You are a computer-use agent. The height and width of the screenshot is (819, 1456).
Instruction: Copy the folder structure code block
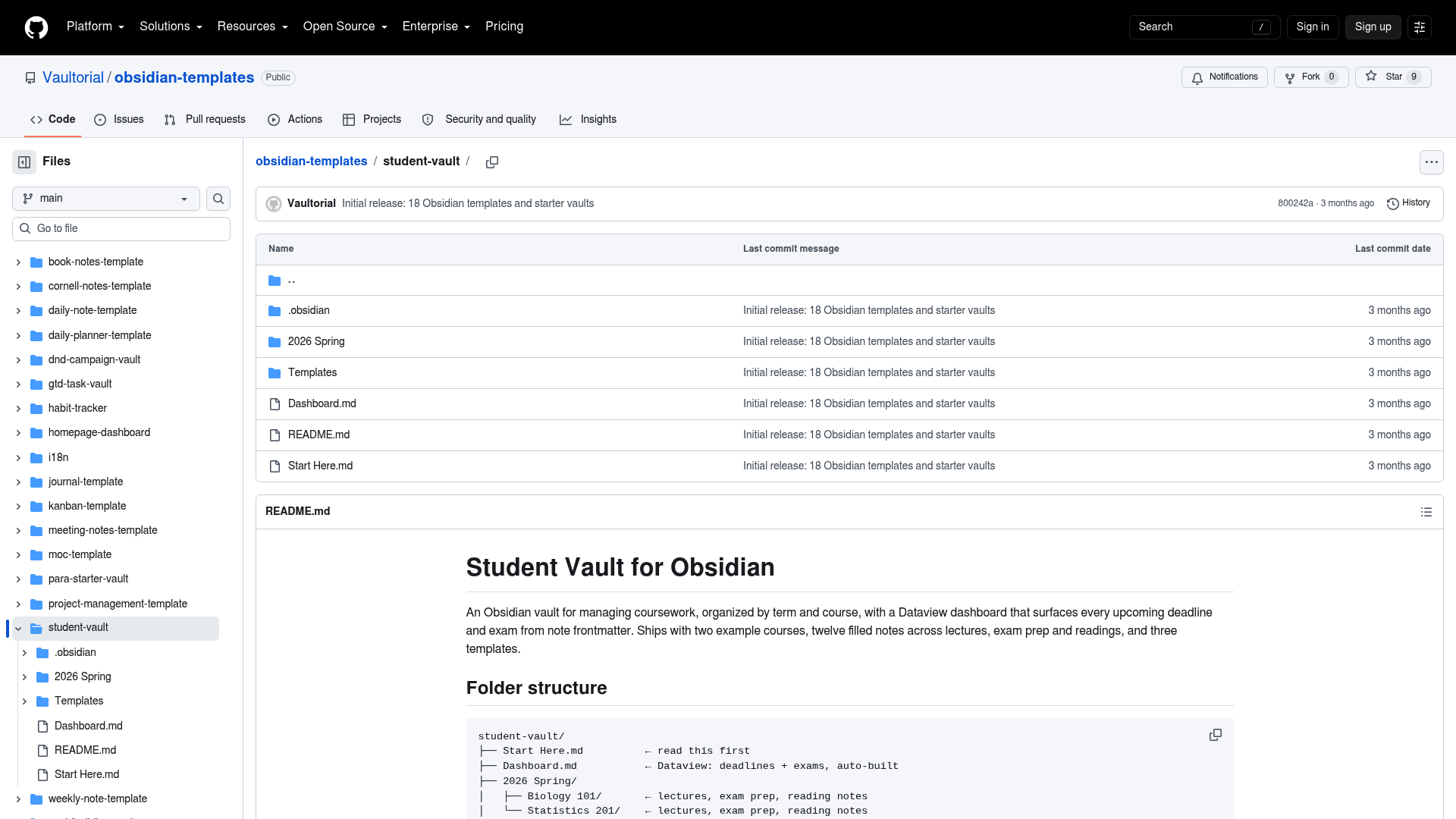[1215, 735]
